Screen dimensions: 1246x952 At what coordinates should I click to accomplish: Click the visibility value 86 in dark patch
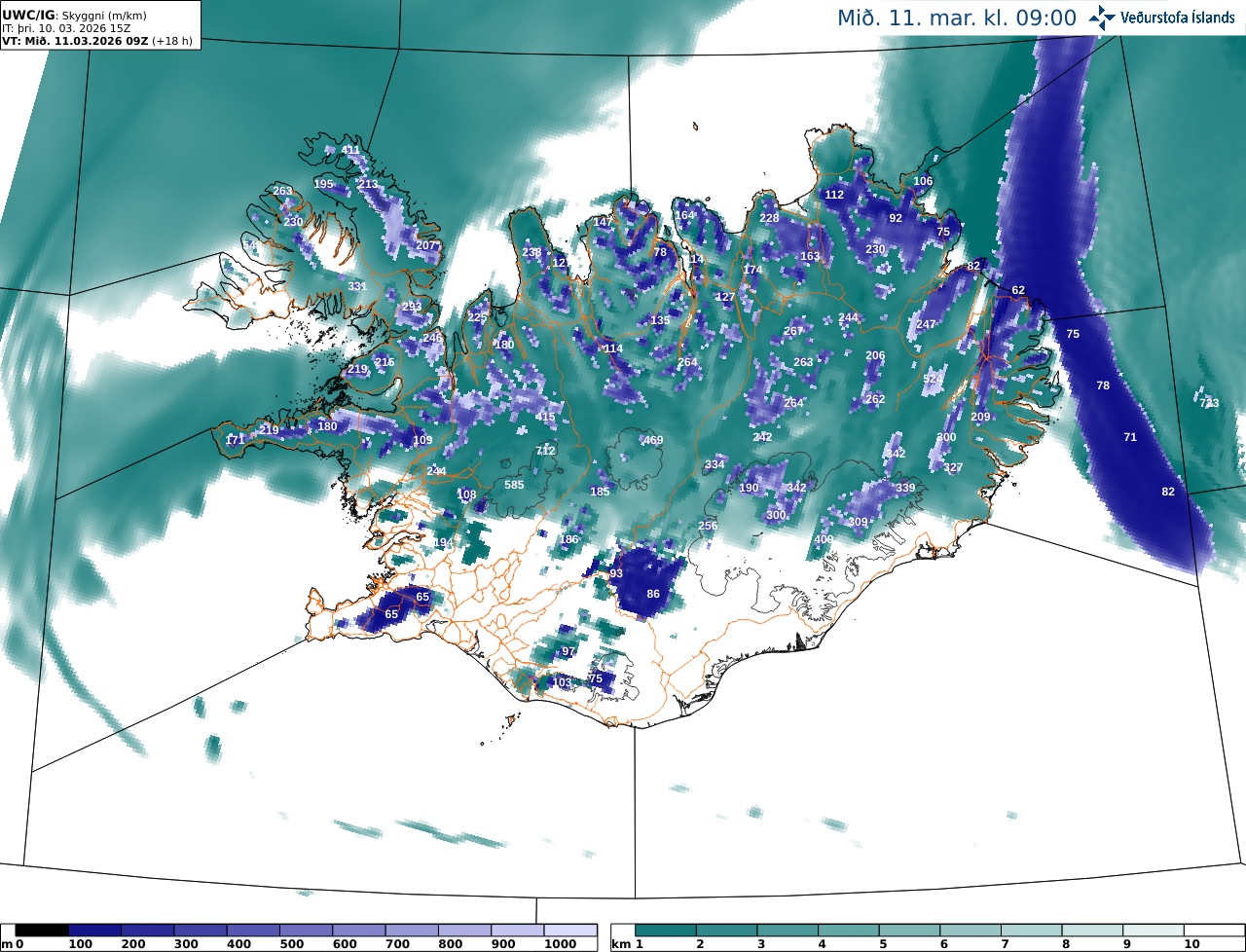click(x=653, y=594)
